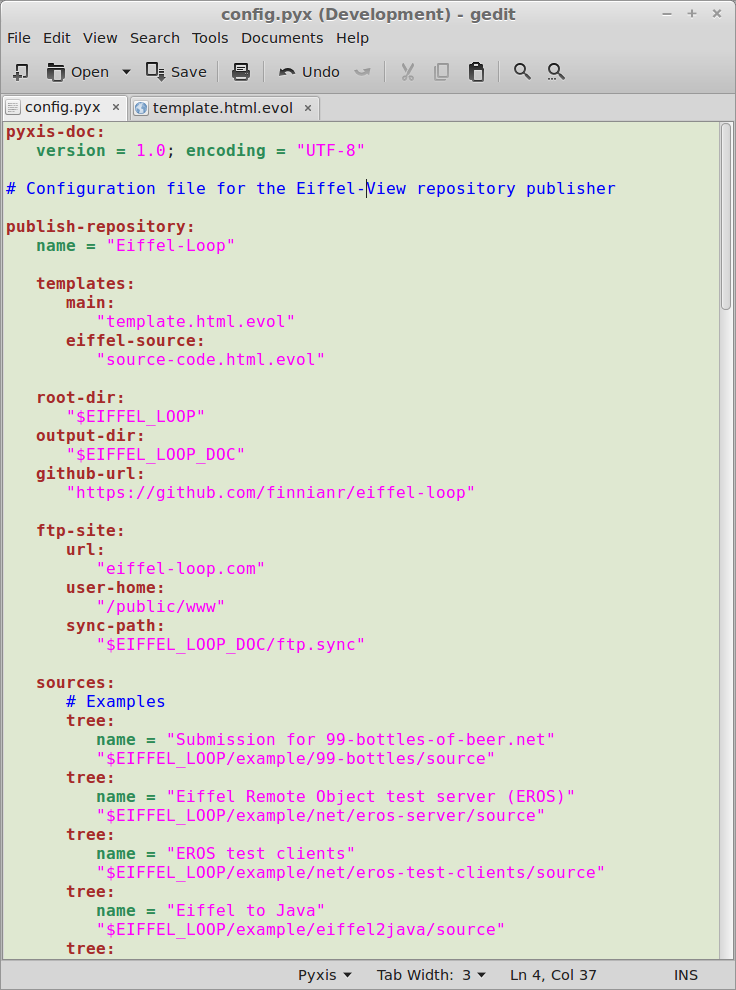Switch to the template.html.evol tab

tap(222, 107)
